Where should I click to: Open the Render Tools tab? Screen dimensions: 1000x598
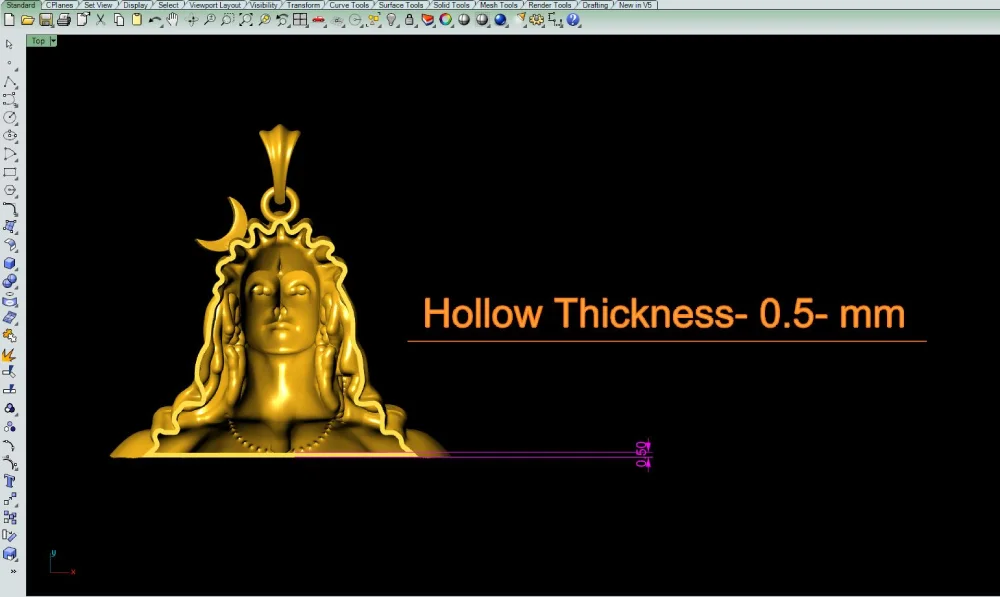[550, 4]
